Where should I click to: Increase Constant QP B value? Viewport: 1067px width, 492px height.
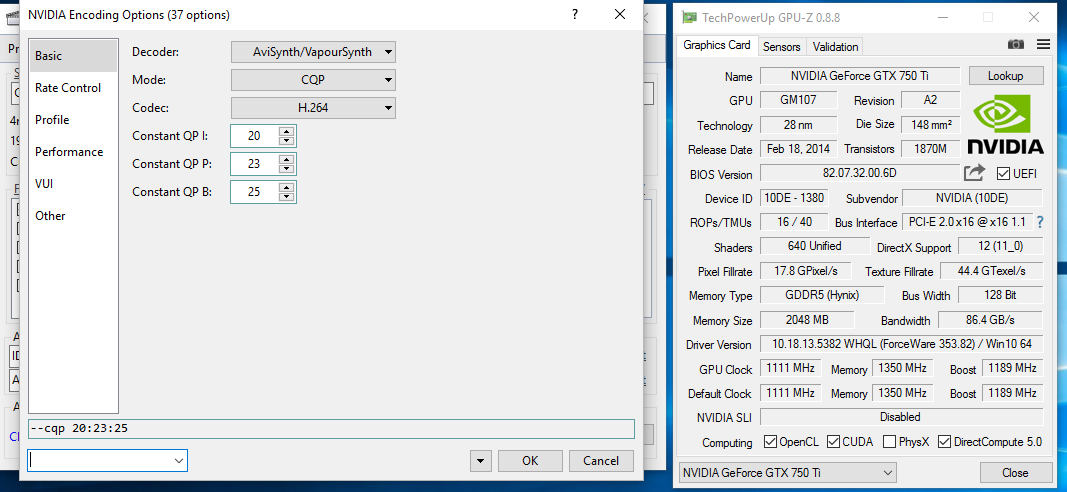point(287,187)
